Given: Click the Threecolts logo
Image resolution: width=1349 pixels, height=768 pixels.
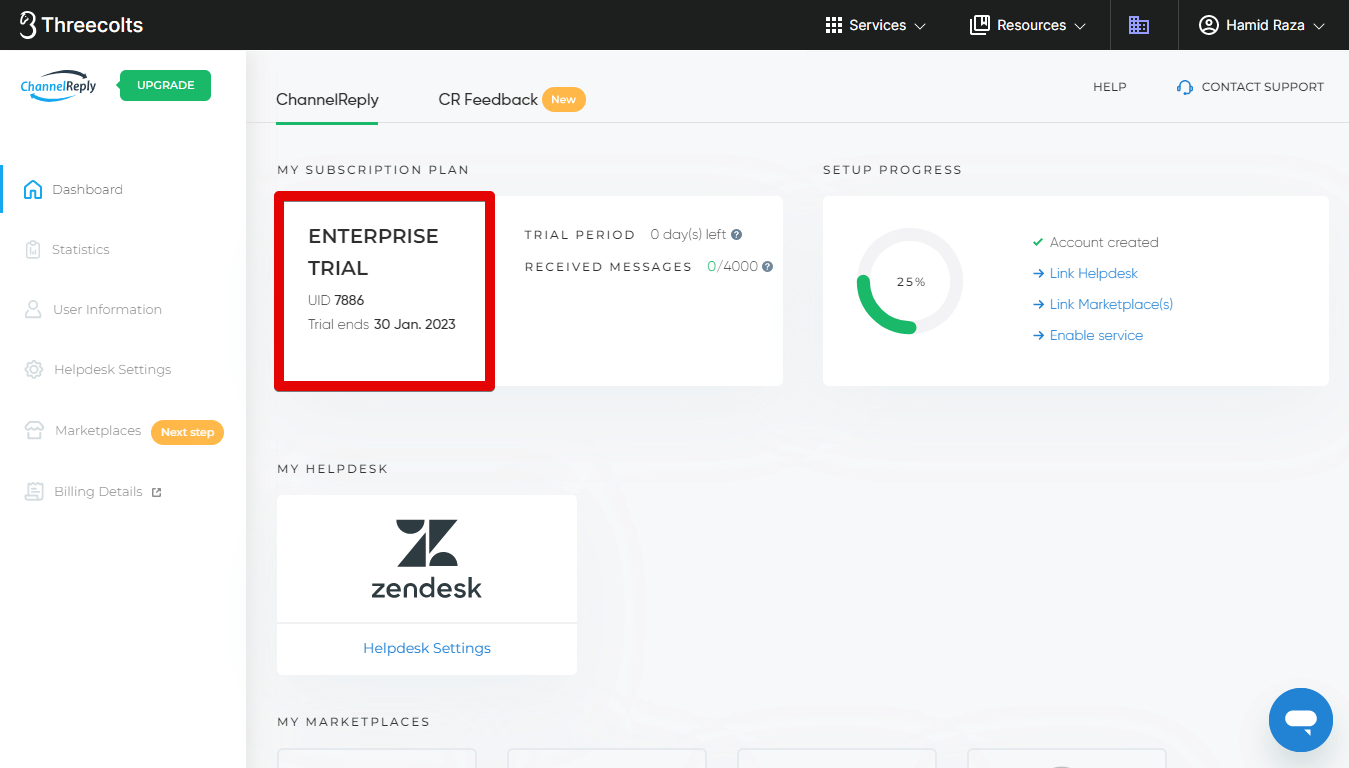Looking at the screenshot, I should [81, 25].
